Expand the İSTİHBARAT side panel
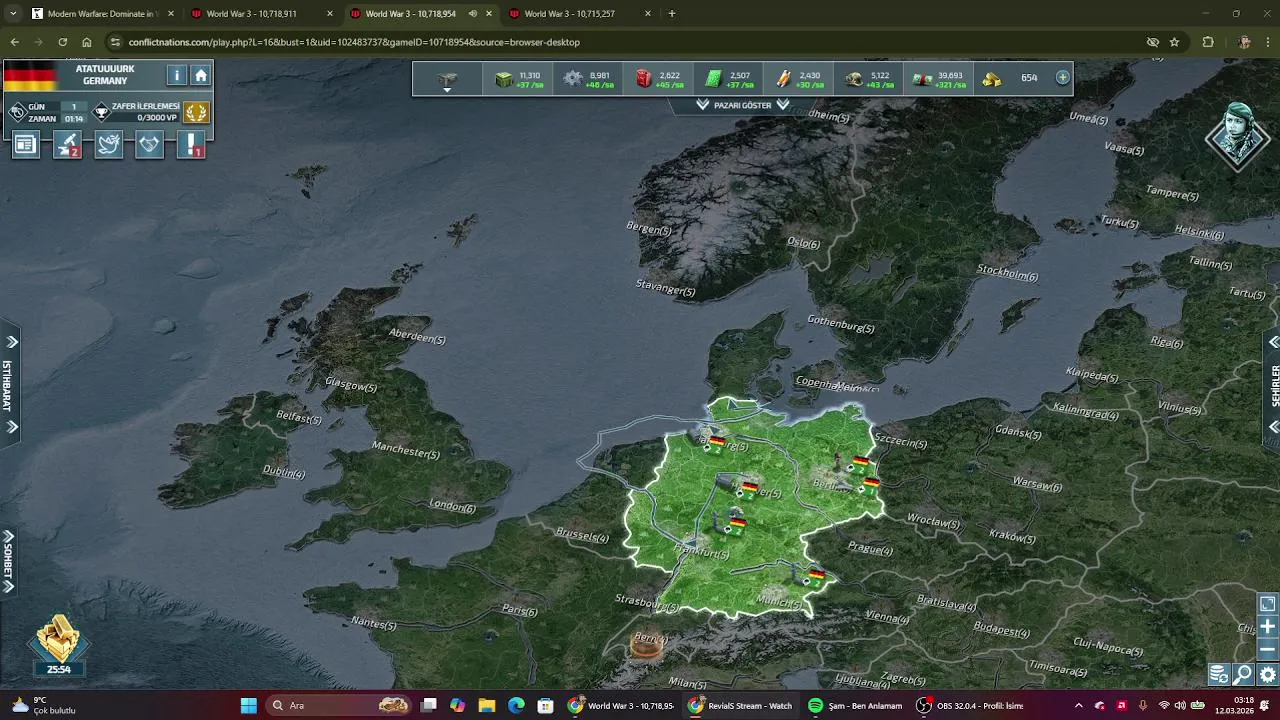The width and height of the screenshot is (1280, 720). 8,385
